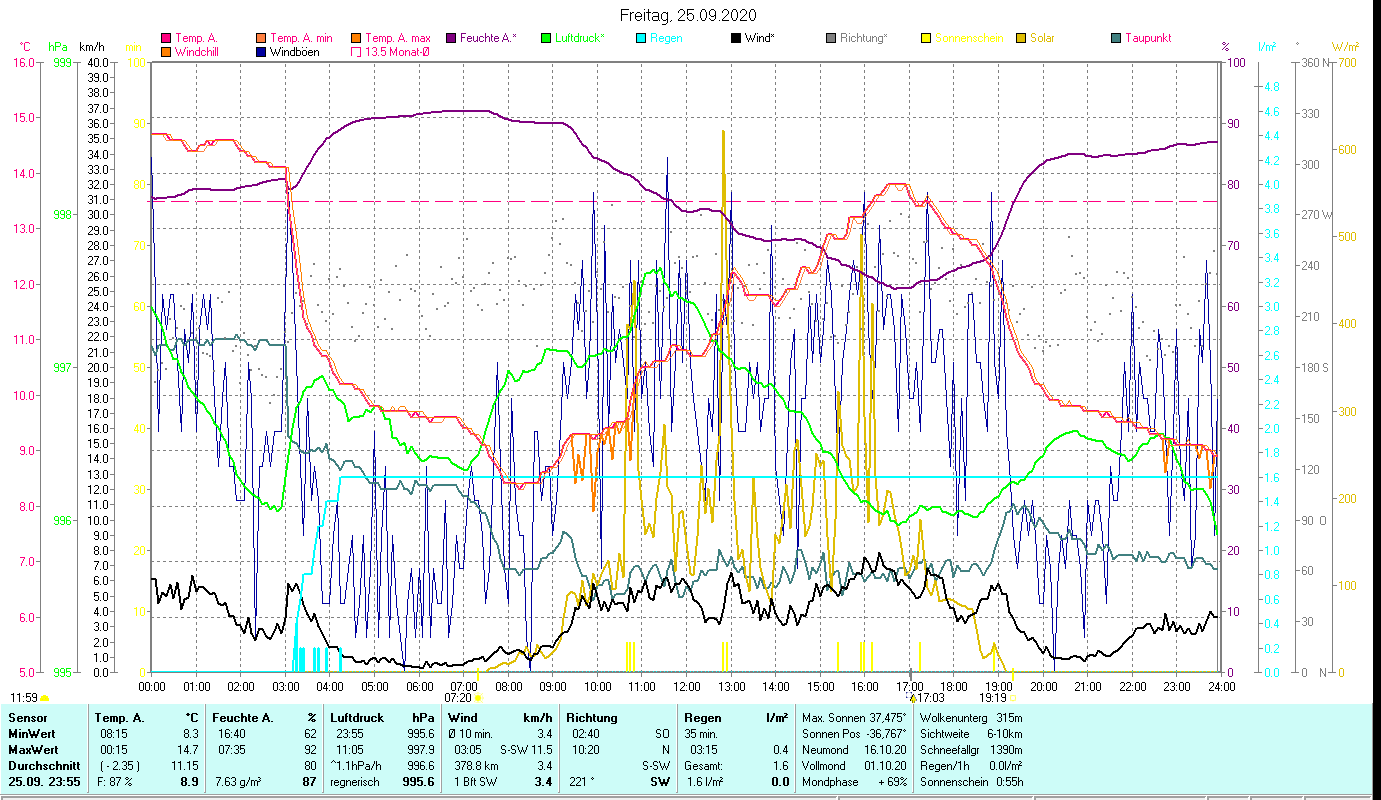The height and width of the screenshot is (800, 1381).
Task: Click the Durchschnitt row label
Action: (44, 766)
